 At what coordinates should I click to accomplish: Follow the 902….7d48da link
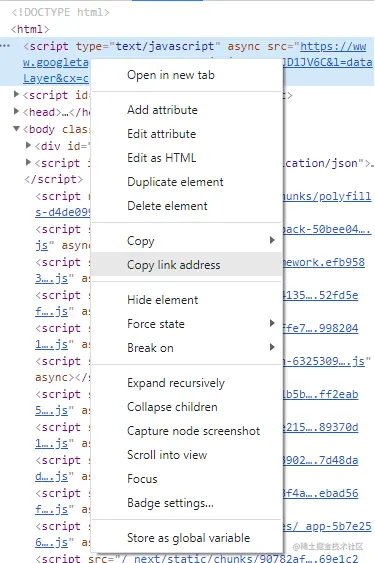(x=320, y=460)
